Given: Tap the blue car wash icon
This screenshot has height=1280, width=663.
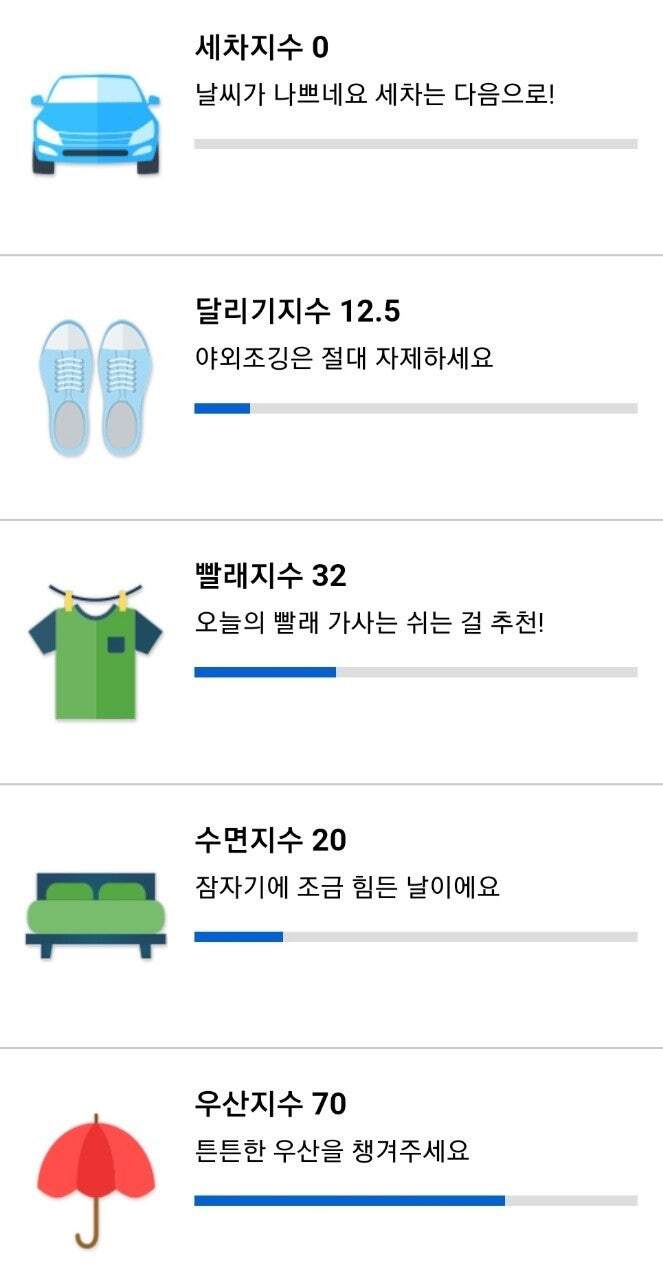Looking at the screenshot, I should 96,123.
